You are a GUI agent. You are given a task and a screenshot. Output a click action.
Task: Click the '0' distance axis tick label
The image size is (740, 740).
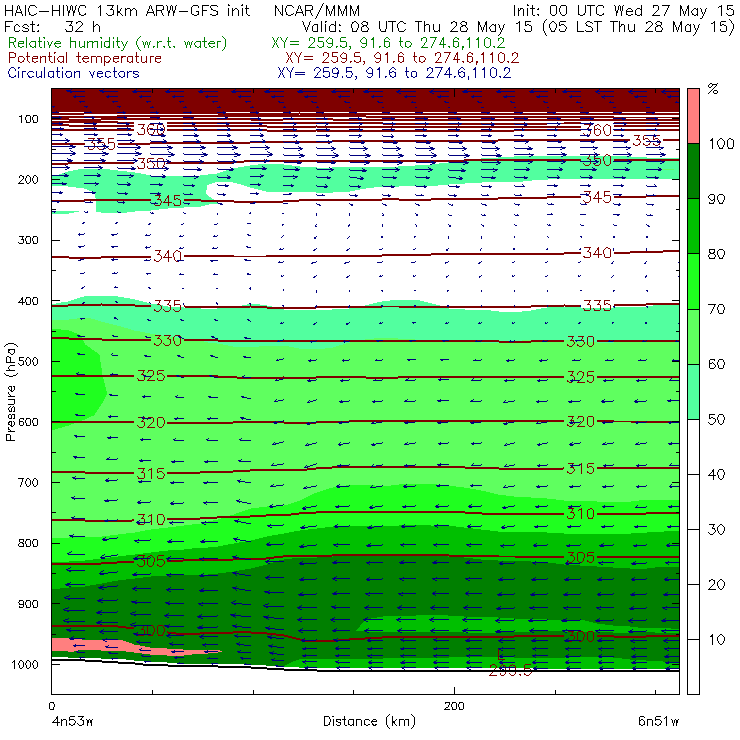(51, 706)
